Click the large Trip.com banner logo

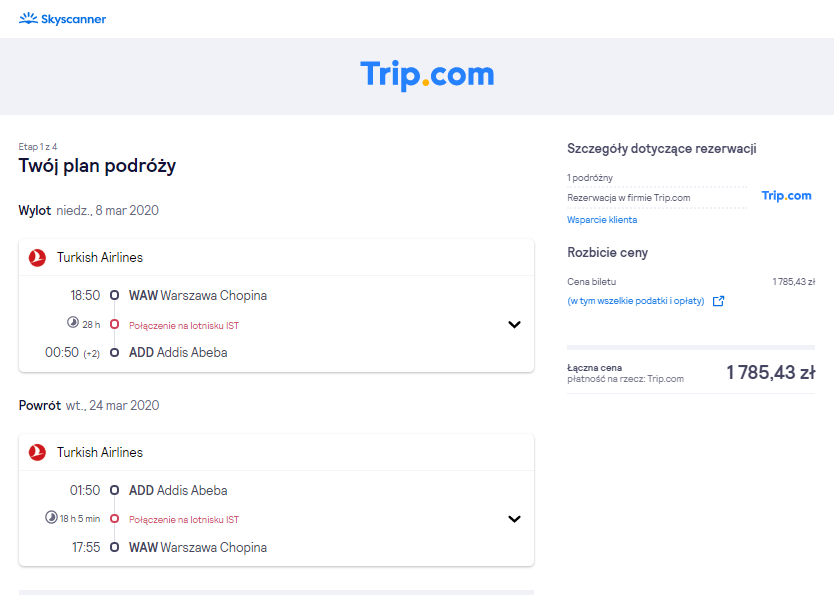click(x=427, y=75)
